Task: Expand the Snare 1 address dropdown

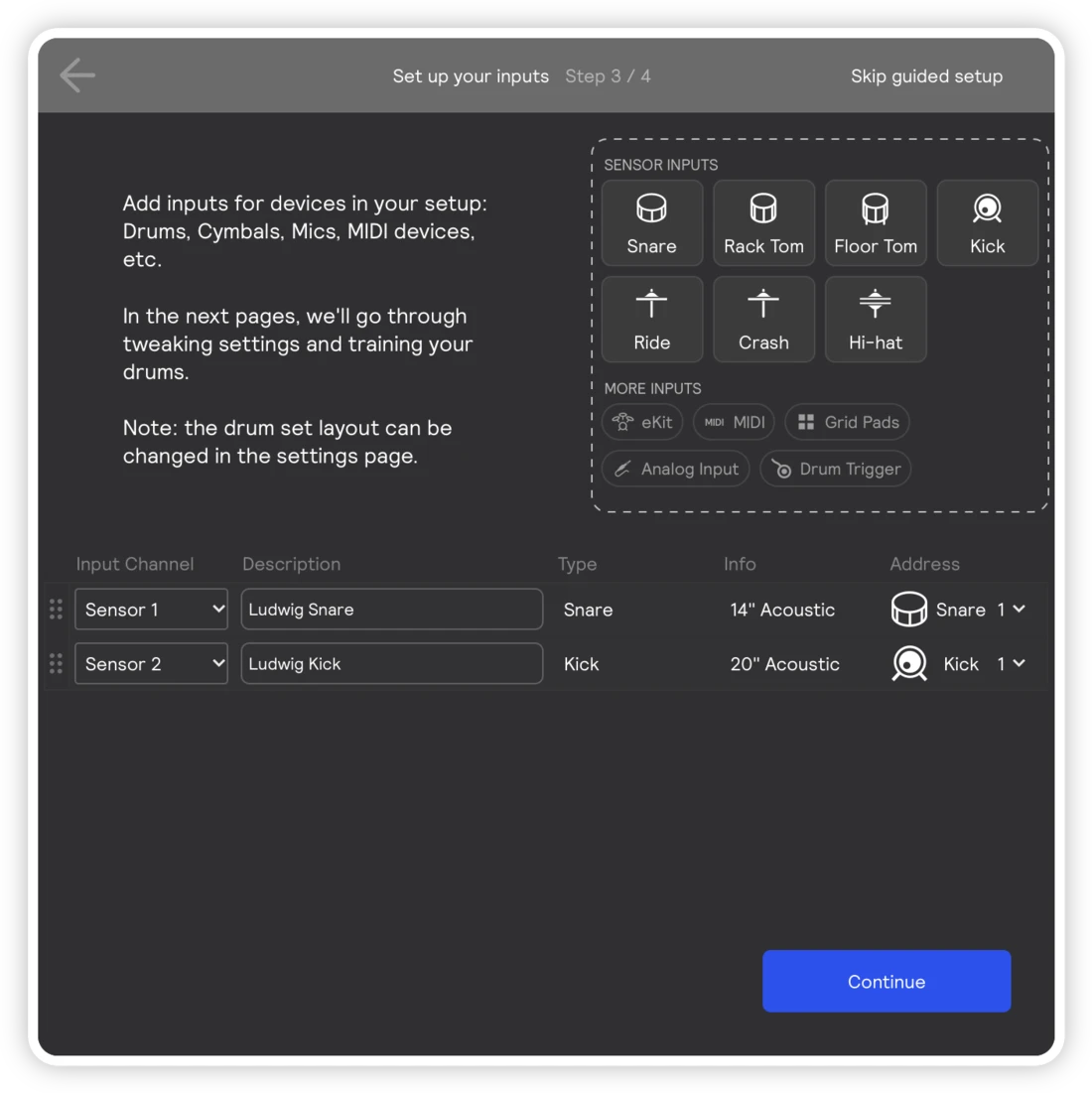Action: (1012, 610)
